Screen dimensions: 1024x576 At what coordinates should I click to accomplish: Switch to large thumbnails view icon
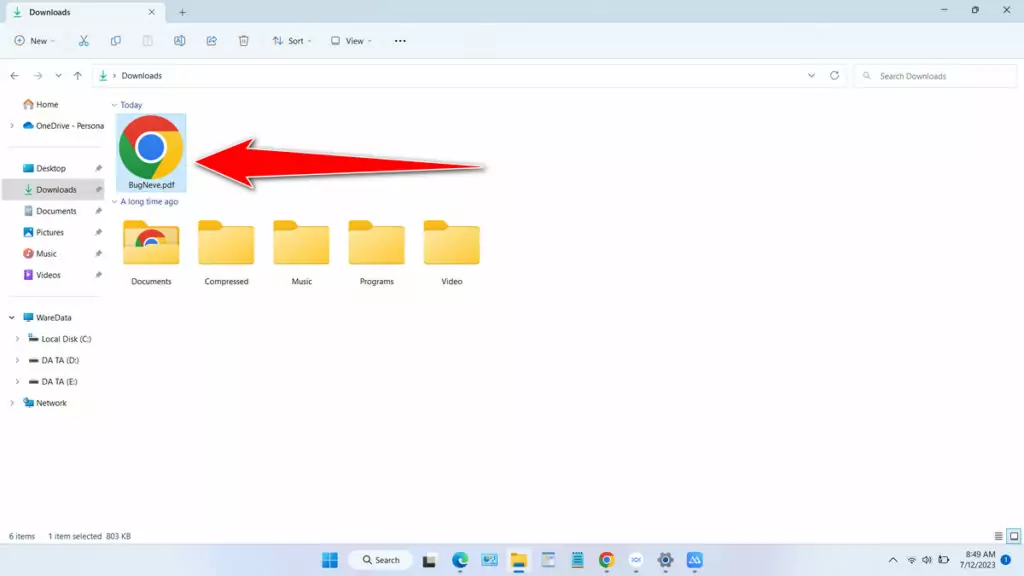coord(1014,536)
